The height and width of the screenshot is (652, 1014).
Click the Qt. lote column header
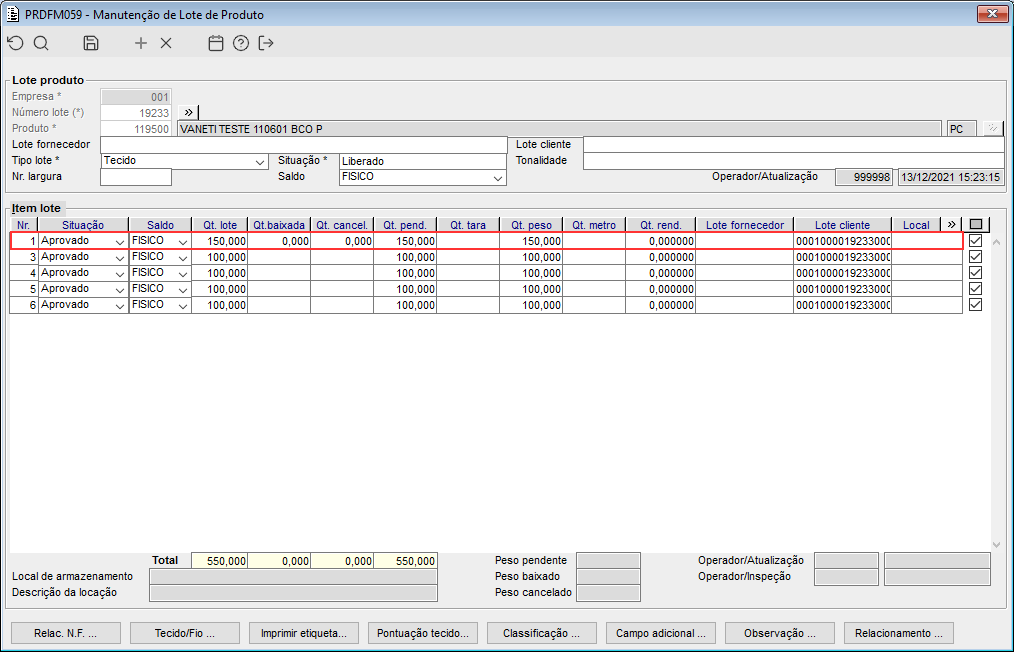pyautogui.click(x=220, y=225)
